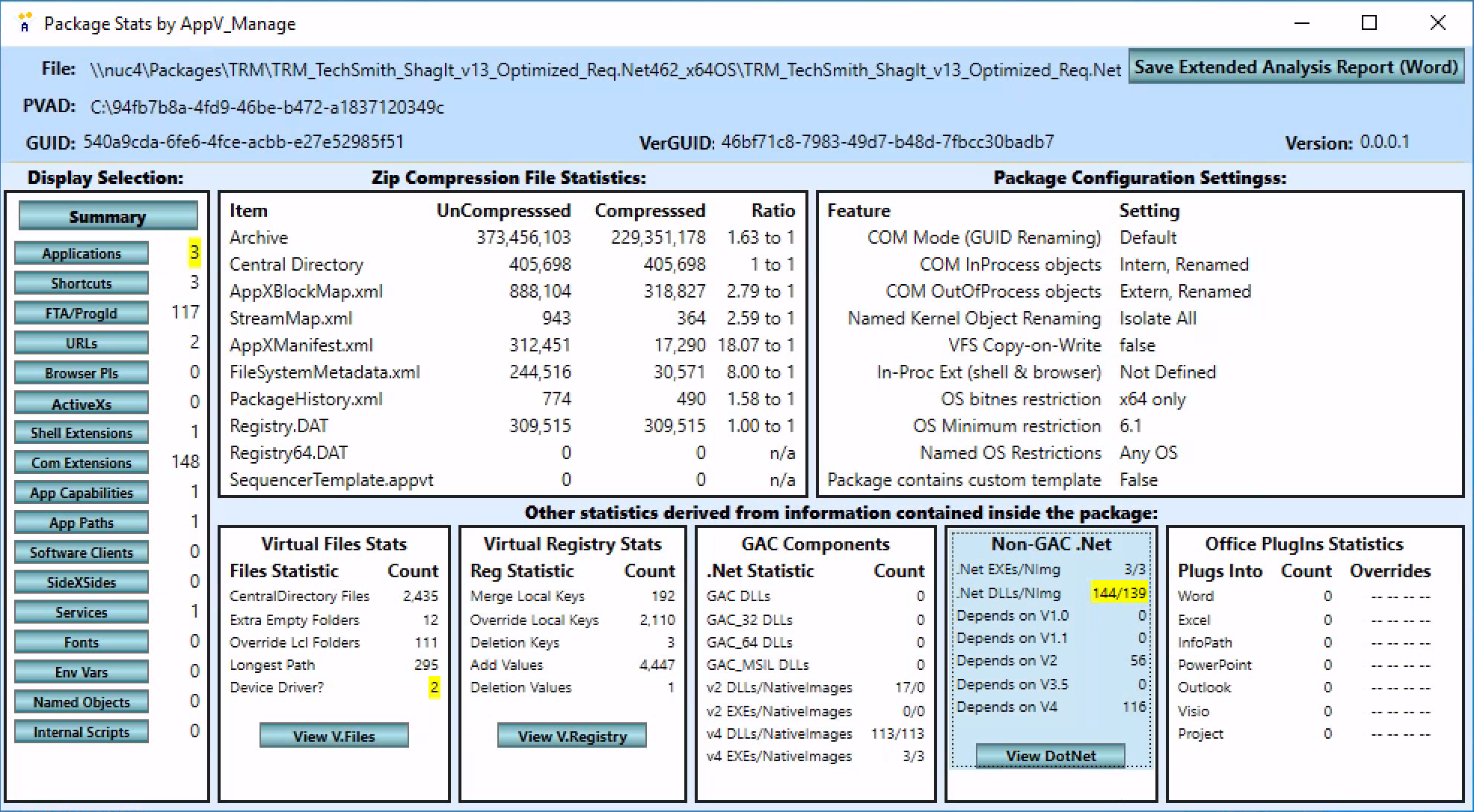This screenshot has width=1474, height=812.
Task: Click the AppV_Manage app icon in title bar
Action: point(25,22)
